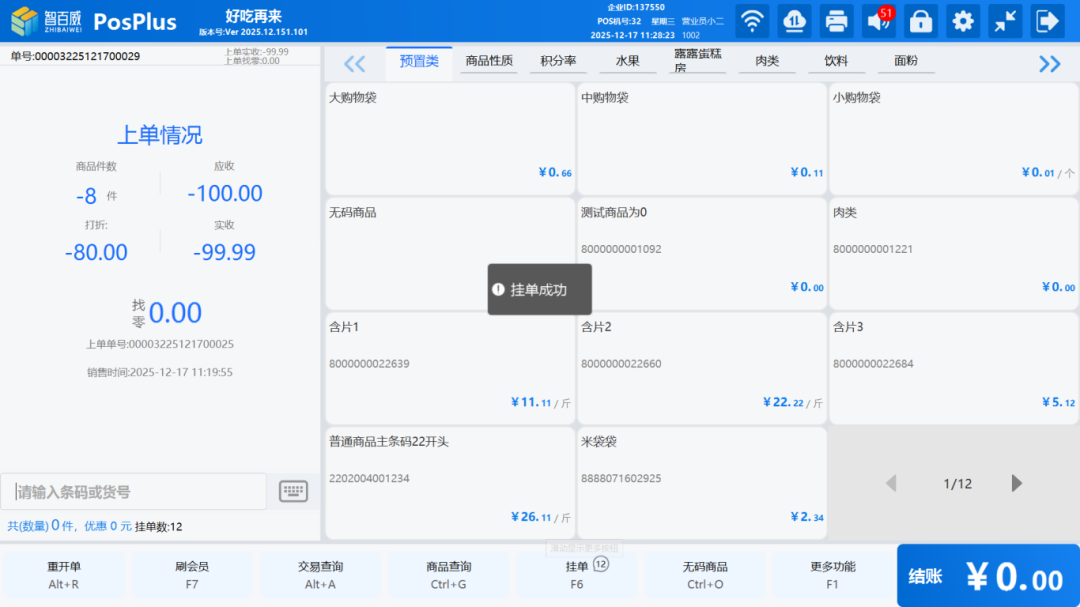The width and height of the screenshot is (1080, 607).
Task: Go to next product page arrow
Action: pos(1017,484)
